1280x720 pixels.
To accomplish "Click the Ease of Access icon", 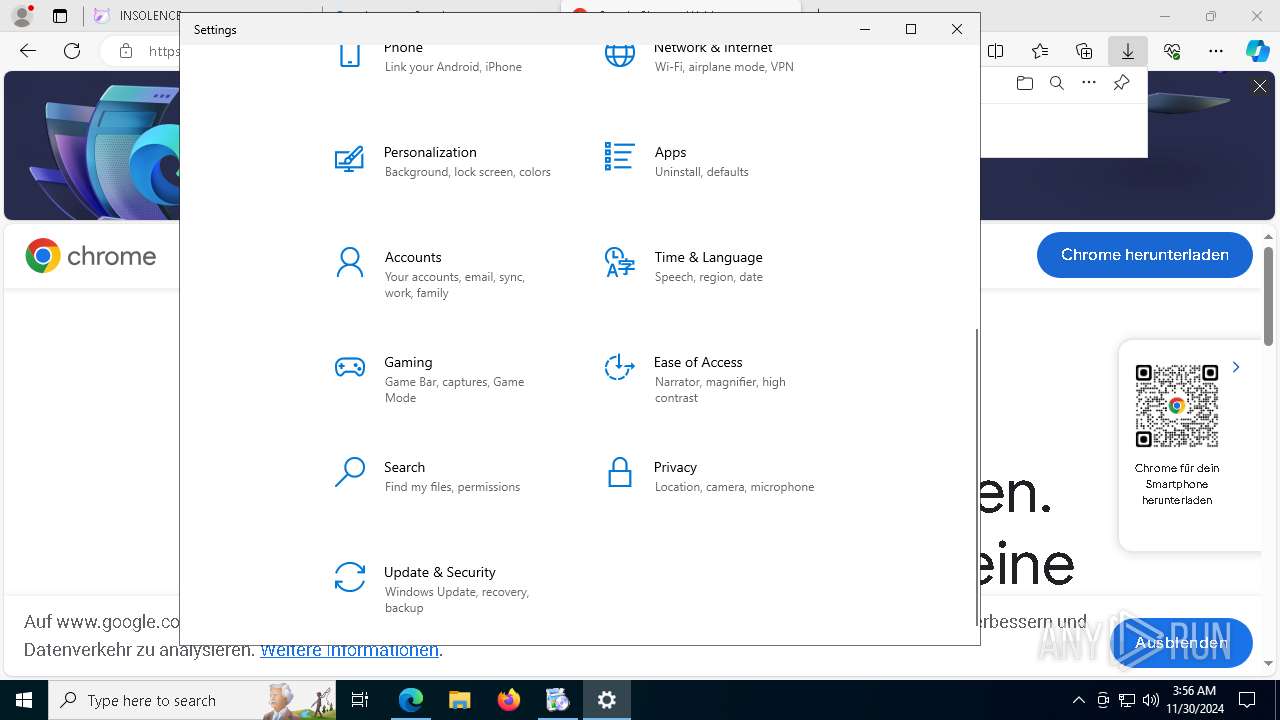I will pyautogui.click(x=619, y=367).
